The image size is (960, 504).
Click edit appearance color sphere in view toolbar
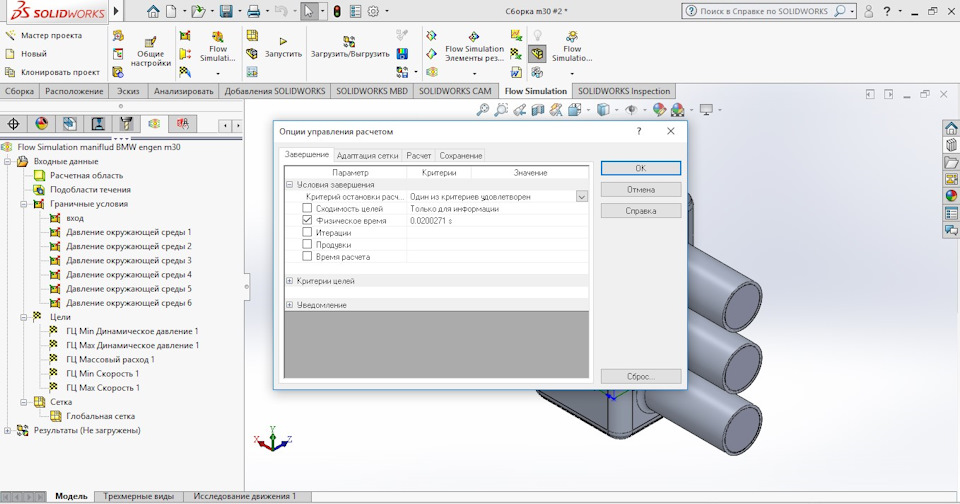[x=659, y=110]
